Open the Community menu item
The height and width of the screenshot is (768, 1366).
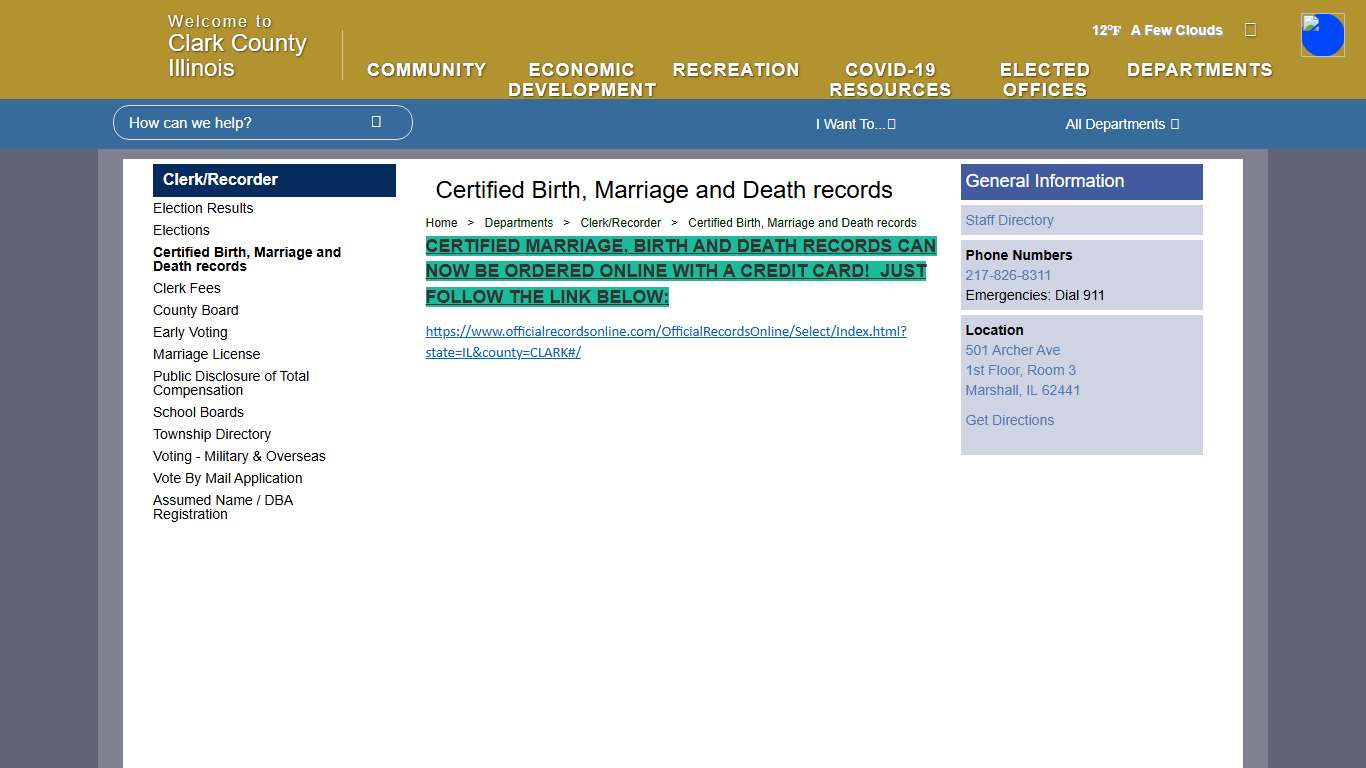point(426,70)
